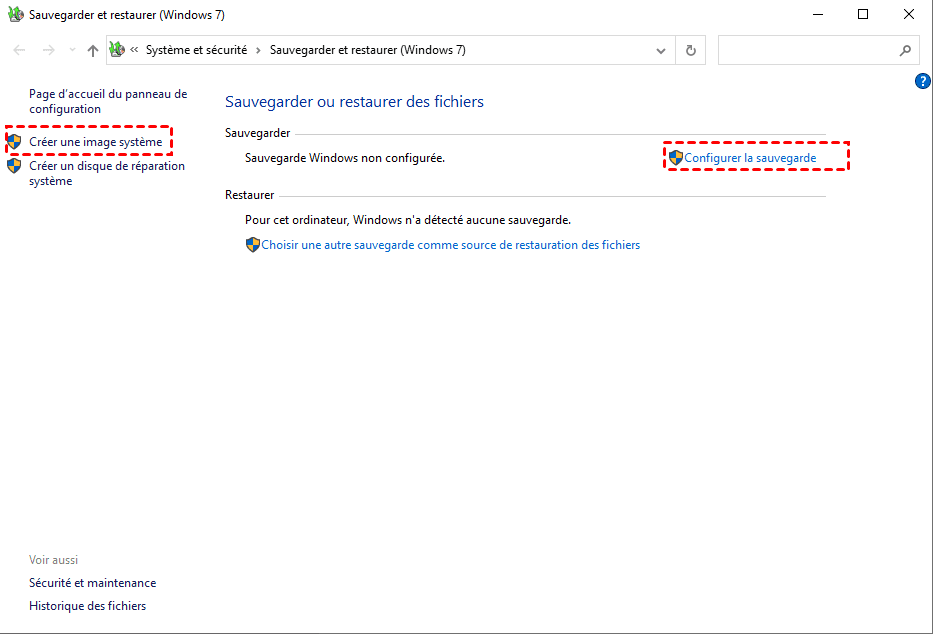Click the magnifying glass search icon
The width and height of the screenshot is (933, 634).
tap(905, 51)
